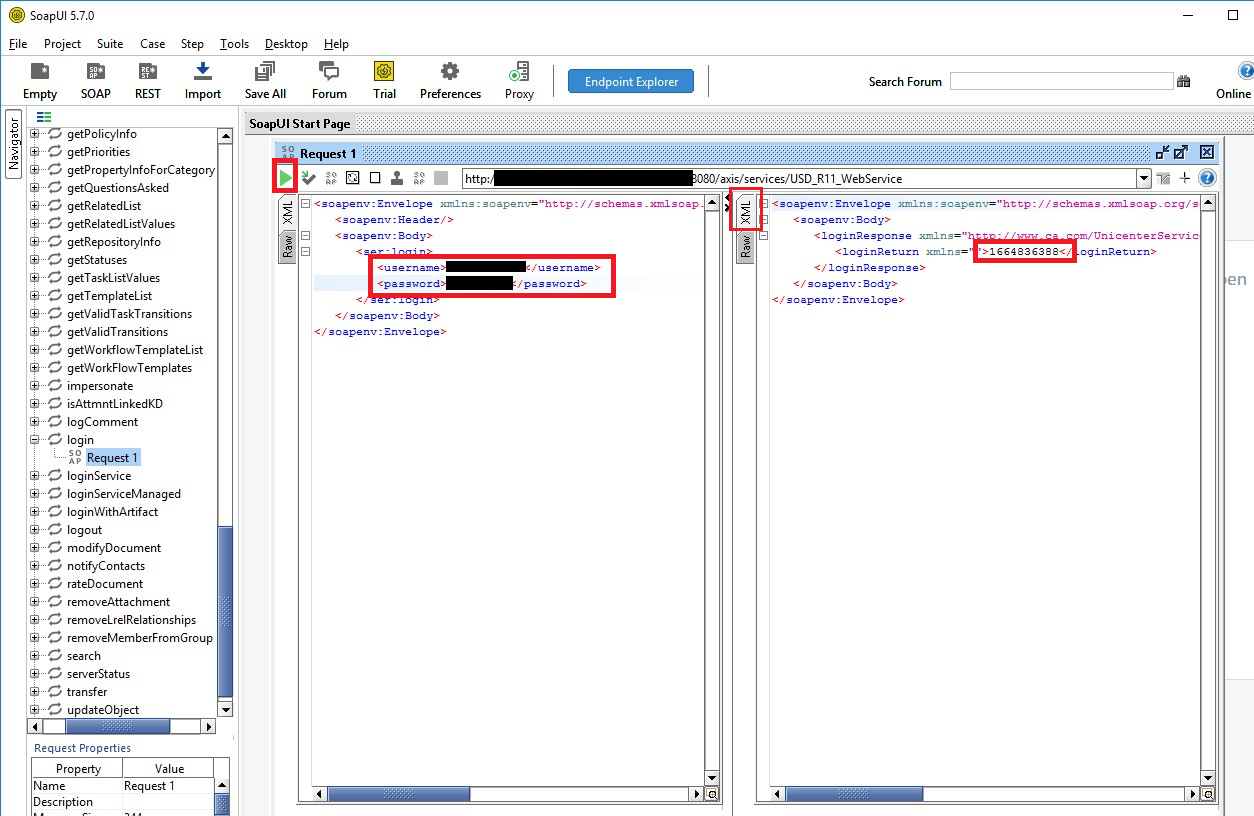Expand the updateObject tree node
Viewport: 1254px width, 816px height.
point(35,710)
